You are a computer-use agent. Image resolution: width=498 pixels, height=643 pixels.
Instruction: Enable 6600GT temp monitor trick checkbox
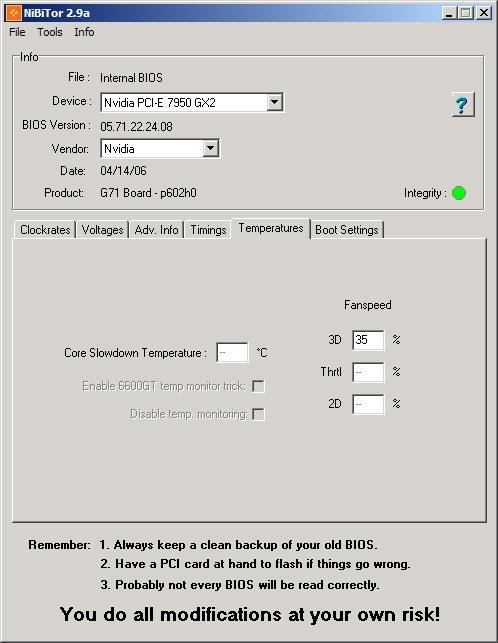click(x=258, y=386)
